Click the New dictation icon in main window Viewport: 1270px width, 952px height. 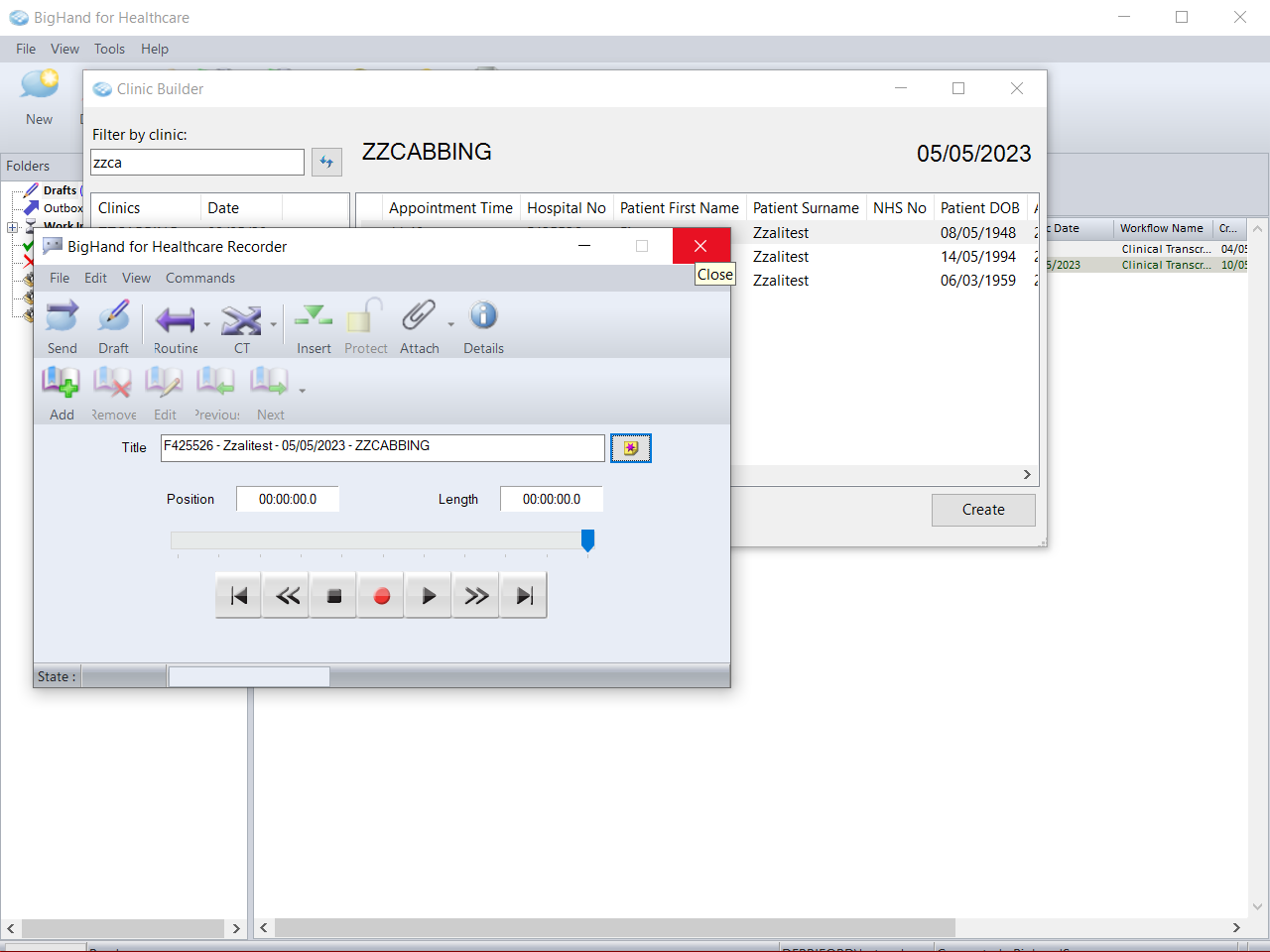tap(40, 85)
